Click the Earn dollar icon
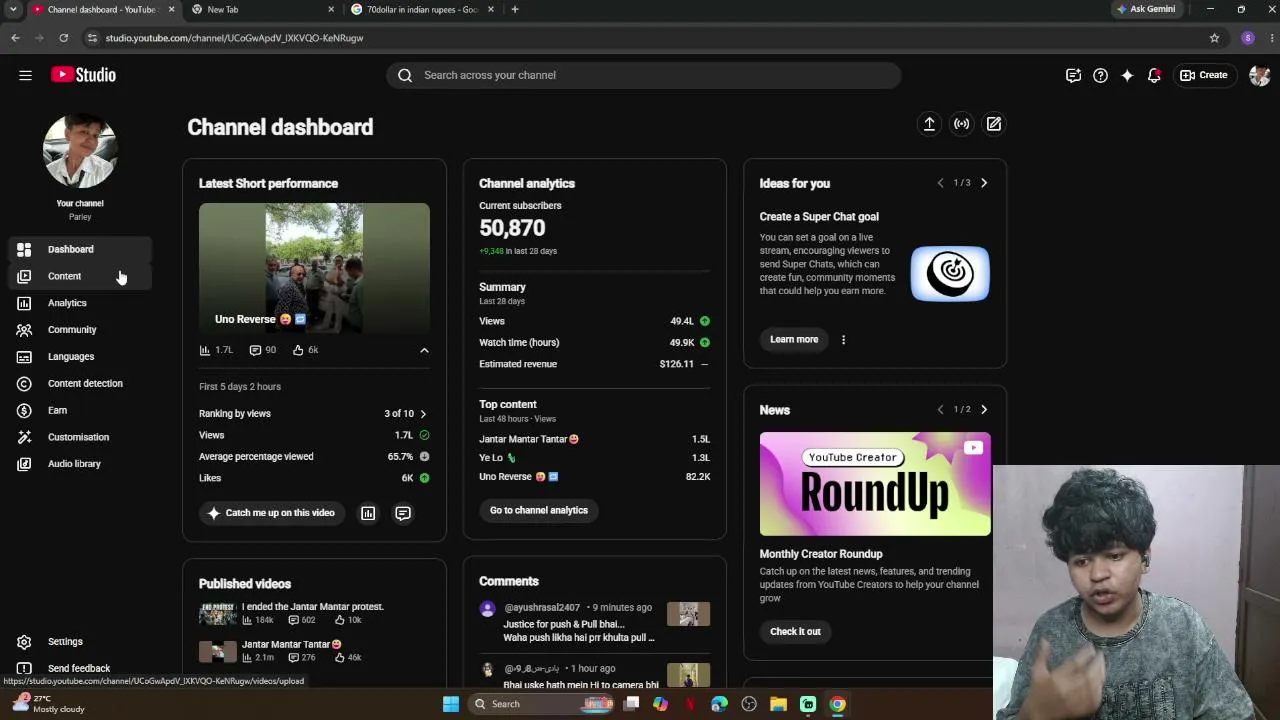Image resolution: width=1280 pixels, height=720 pixels. 24,410
